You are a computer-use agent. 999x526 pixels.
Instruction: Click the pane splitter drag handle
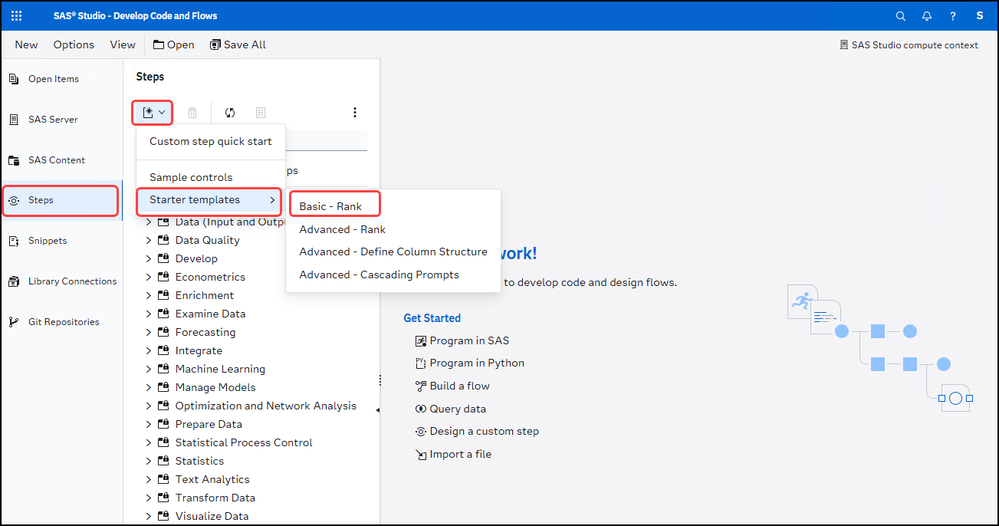point(380,380)
